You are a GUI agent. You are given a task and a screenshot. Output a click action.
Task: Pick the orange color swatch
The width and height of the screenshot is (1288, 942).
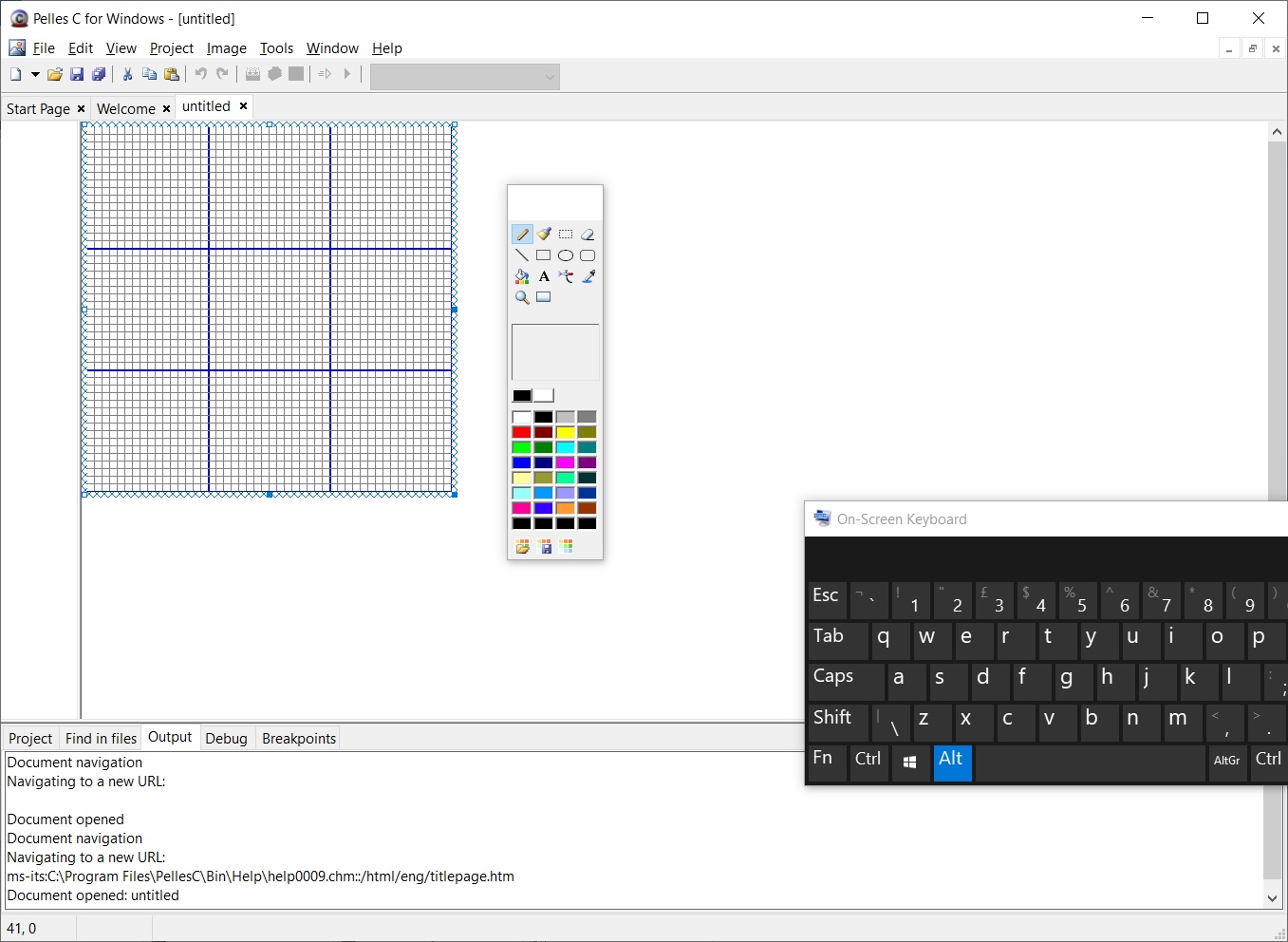click(566, 508)
